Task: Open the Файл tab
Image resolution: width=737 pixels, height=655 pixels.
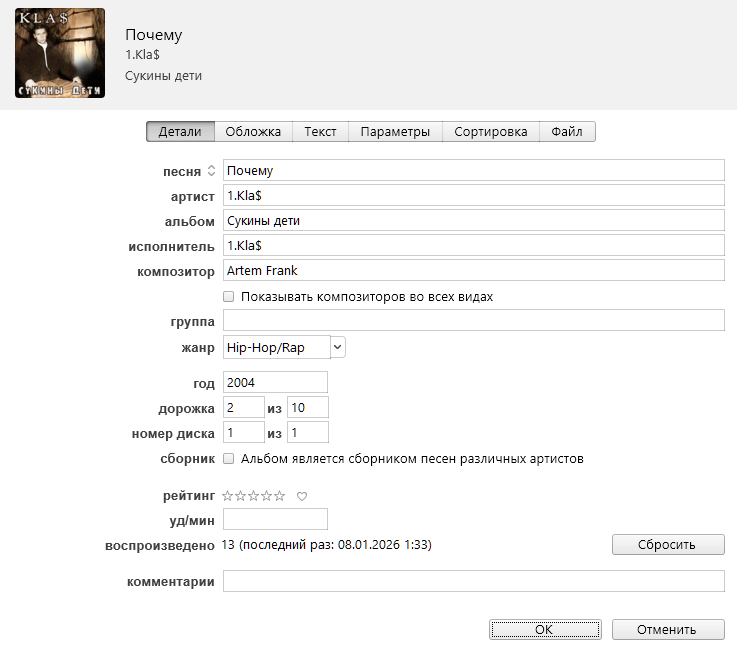Action: tap(567, 132)
